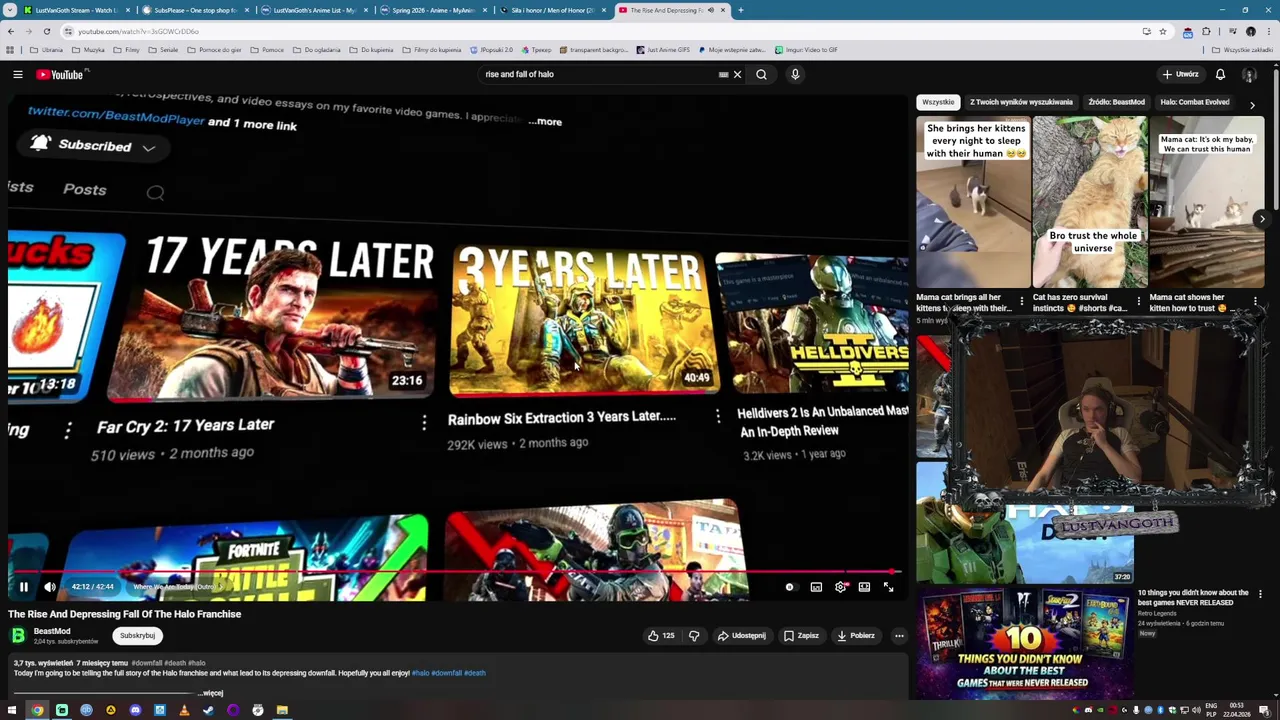Open the Windows Start menu

coord(13,710)
